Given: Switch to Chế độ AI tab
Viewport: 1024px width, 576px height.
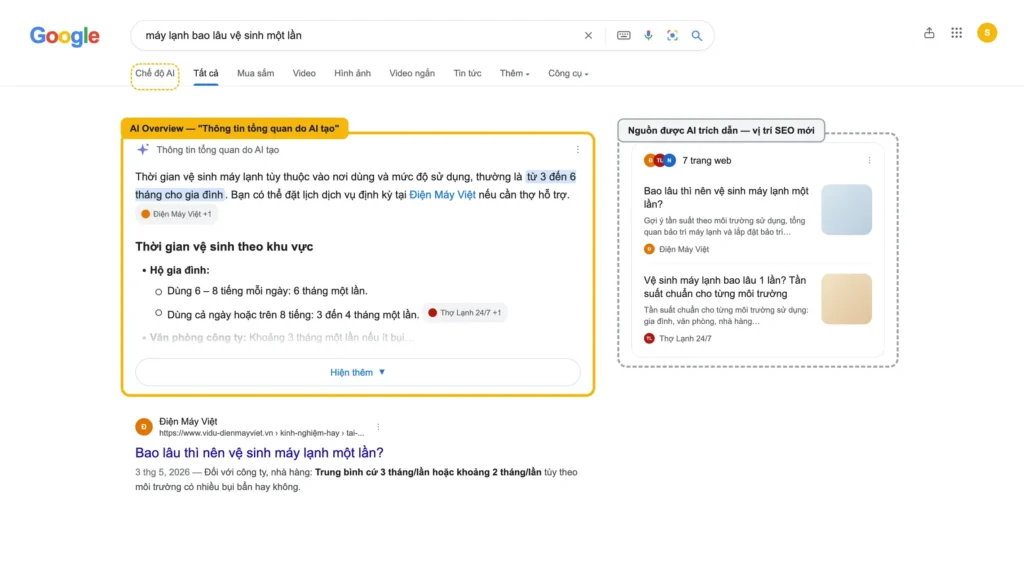Looking at the screenshot, I should coord(155,74).
